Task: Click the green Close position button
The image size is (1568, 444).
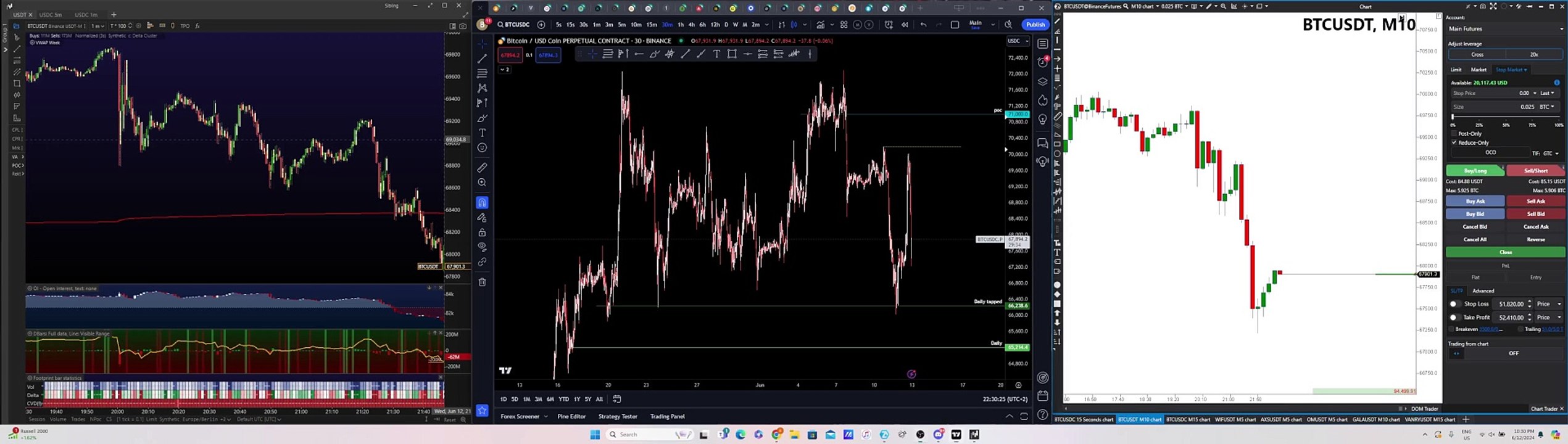Action: [1506, 252]
